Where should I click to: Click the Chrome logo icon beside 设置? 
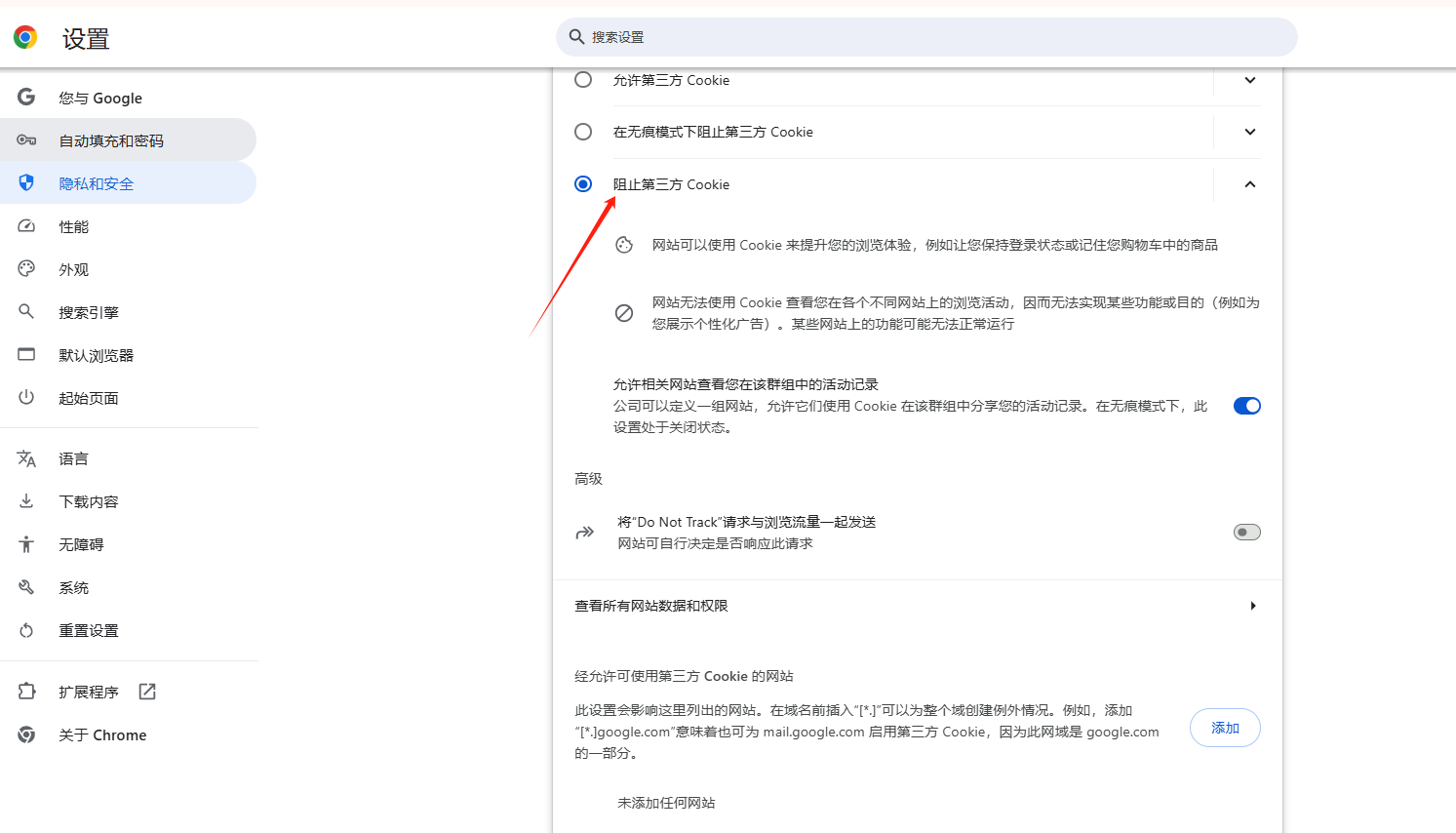pos(25,37)
